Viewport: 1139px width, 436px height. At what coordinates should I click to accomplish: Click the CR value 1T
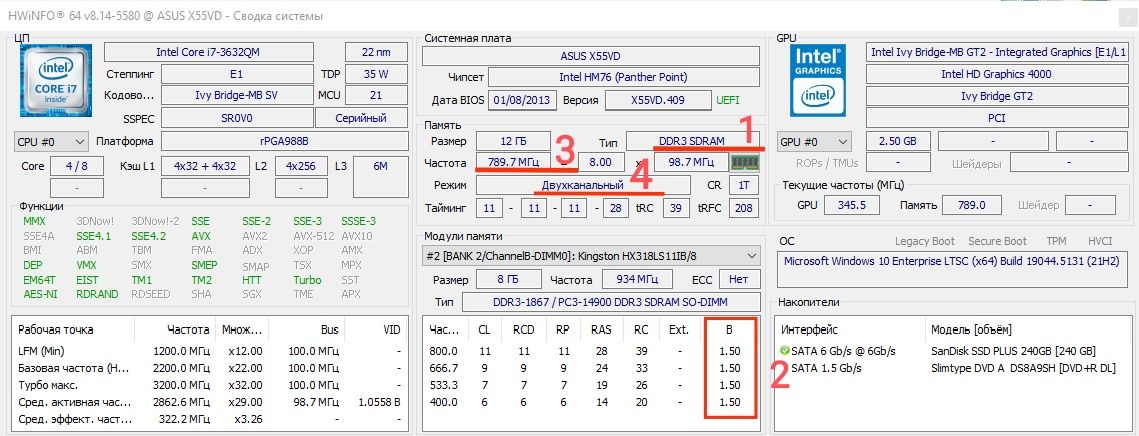coord(744,185)
